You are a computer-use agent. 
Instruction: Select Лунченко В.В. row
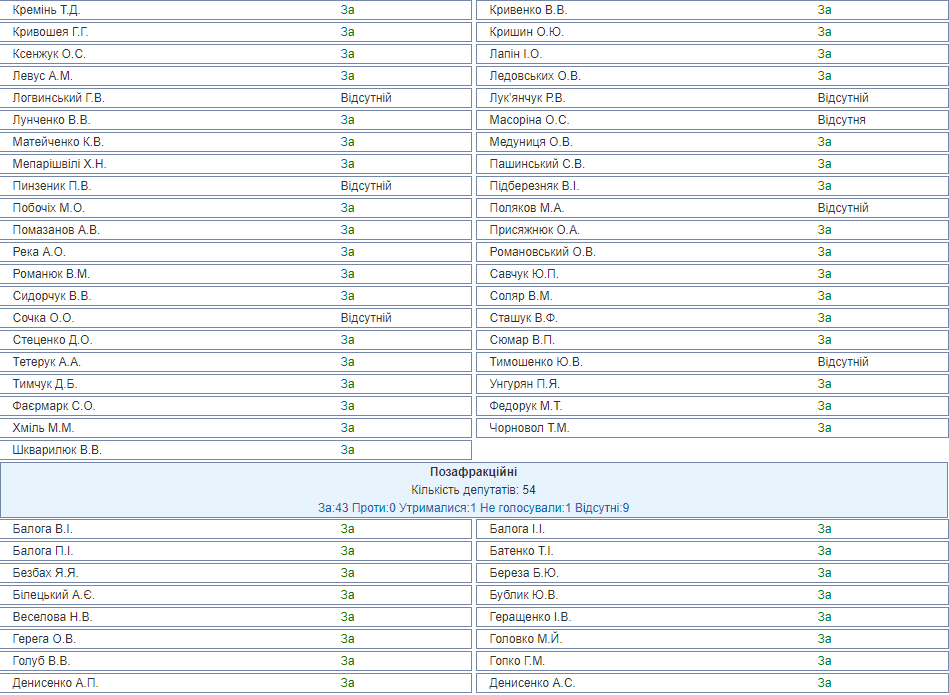click(235, 120)
